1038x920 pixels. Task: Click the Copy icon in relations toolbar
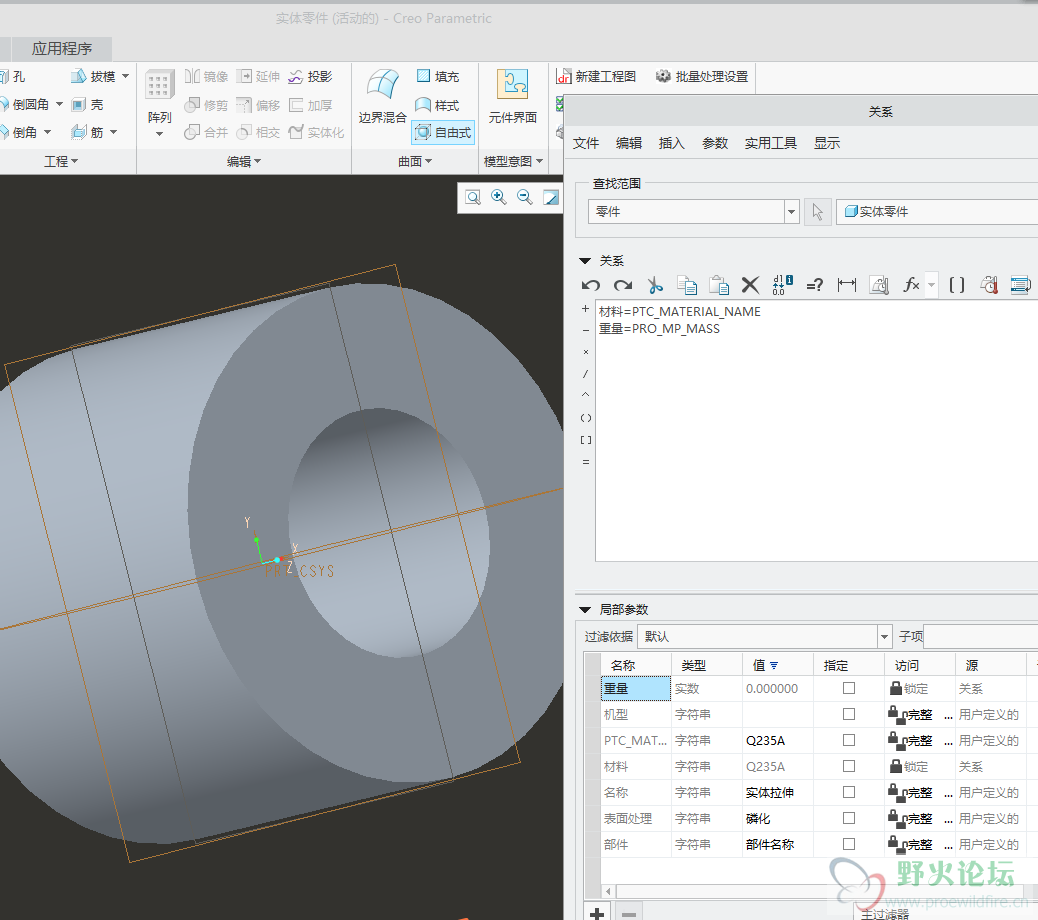(x=687, y=285)
